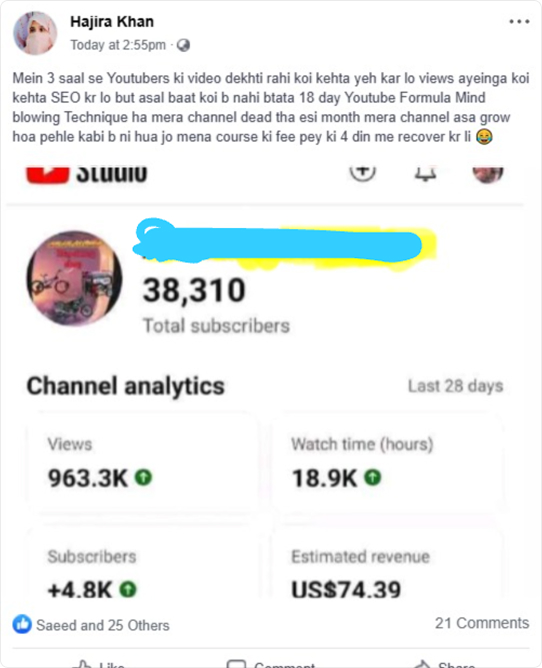Open the Estimated revenue US$74.39 card
Image resolution: width=542 pixels, height=668 pixels.
pos(388,562)
